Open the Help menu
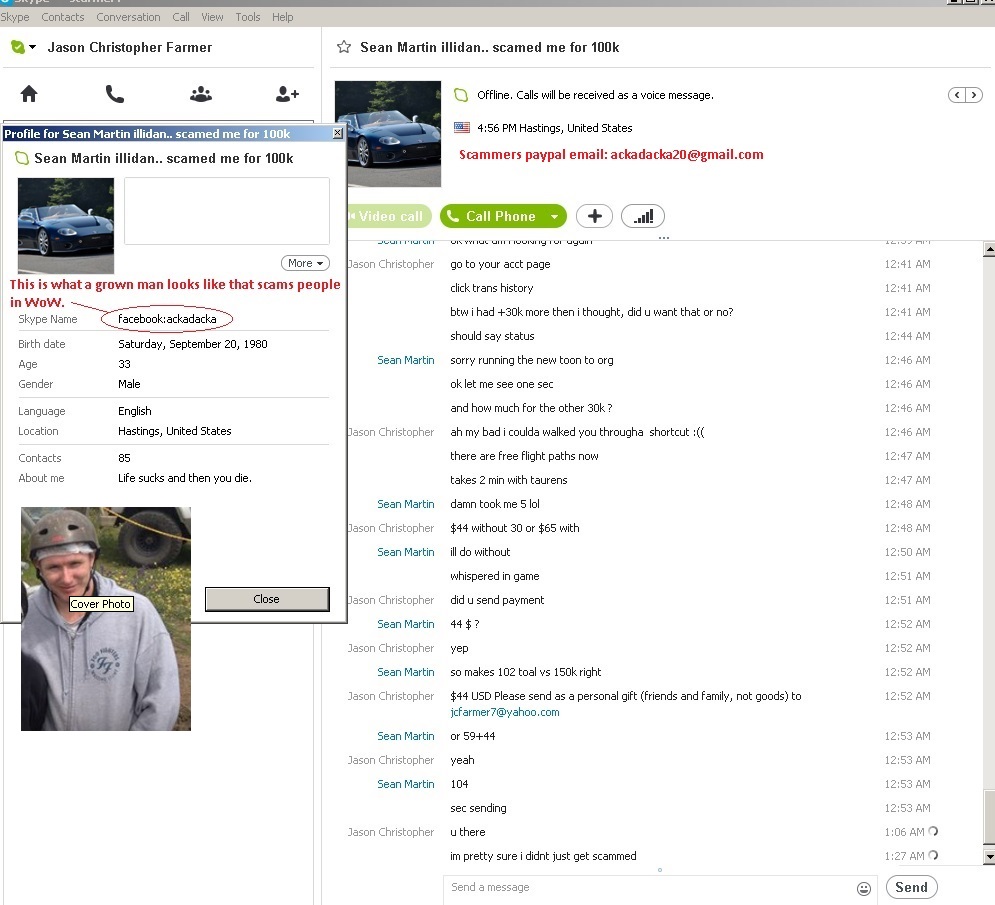 click(282, 17)
